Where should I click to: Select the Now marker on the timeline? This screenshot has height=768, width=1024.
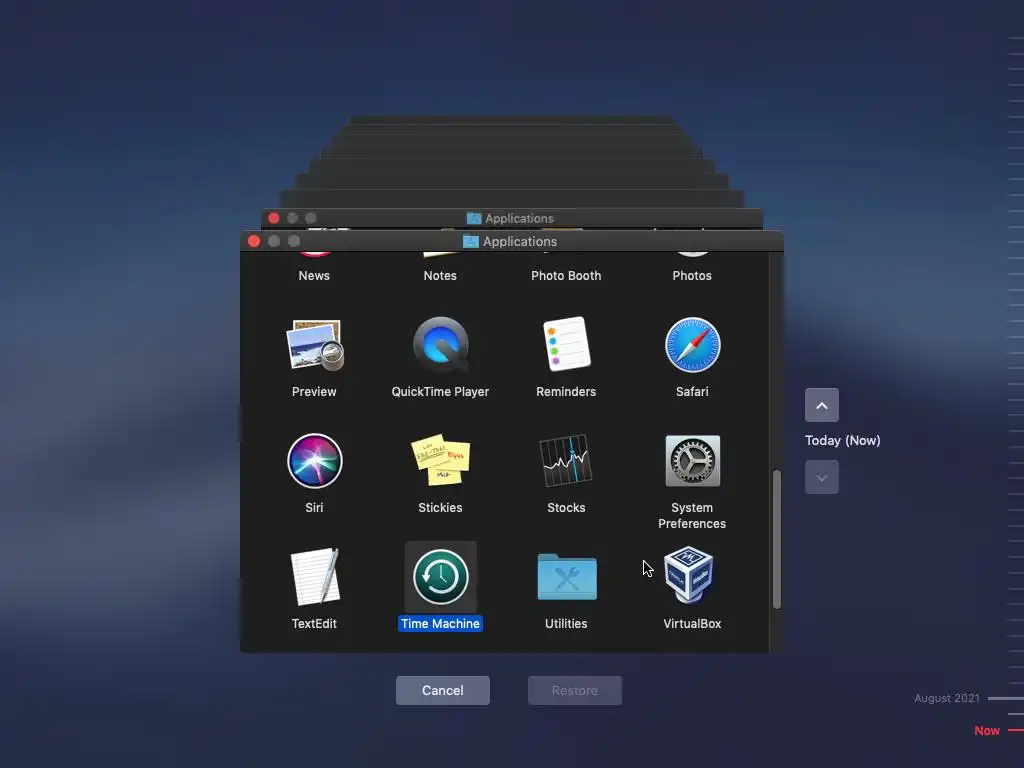pos(987,731)
